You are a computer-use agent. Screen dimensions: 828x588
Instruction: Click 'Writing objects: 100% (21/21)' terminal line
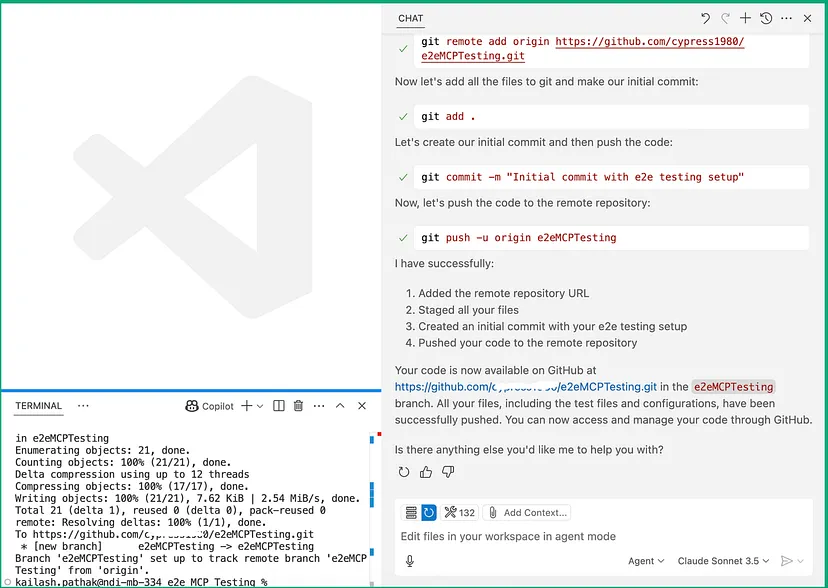[x=187, y=498]
